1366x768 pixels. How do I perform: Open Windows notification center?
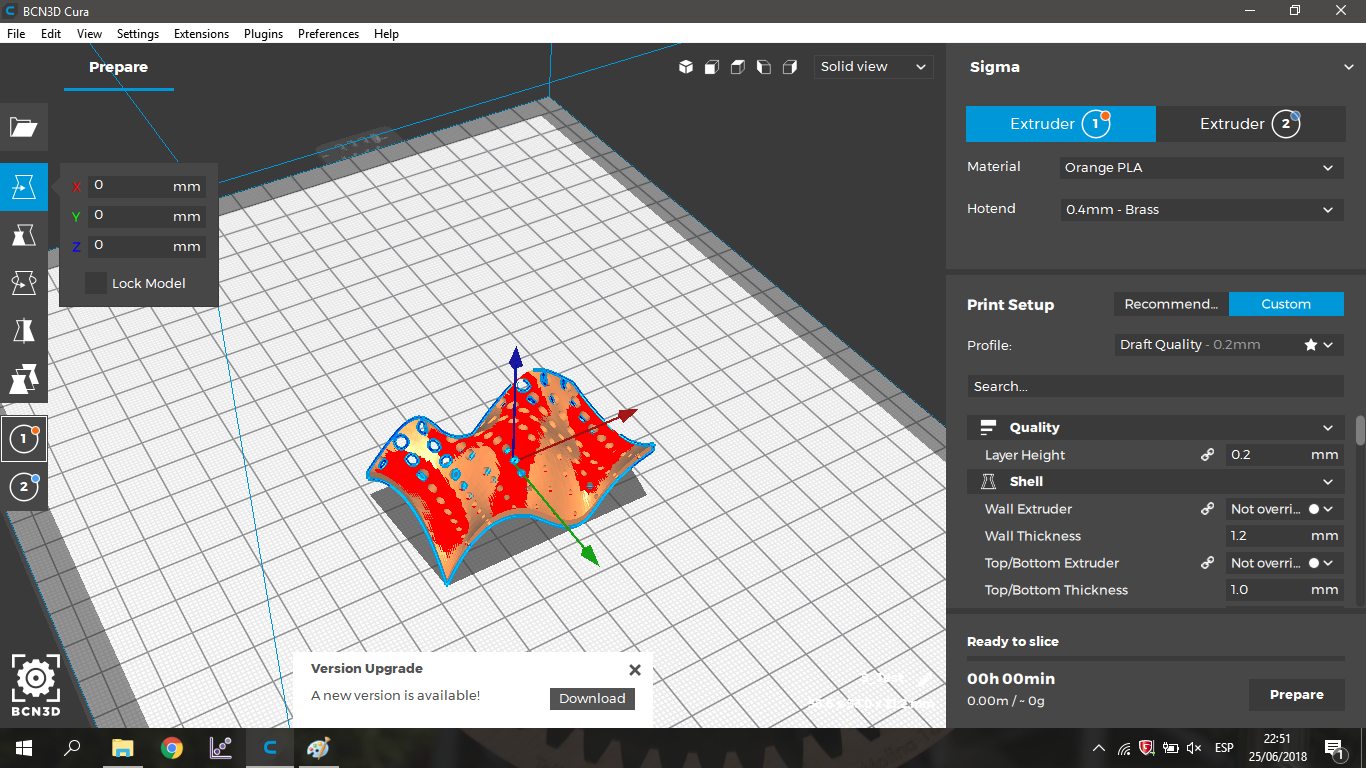1334,748
